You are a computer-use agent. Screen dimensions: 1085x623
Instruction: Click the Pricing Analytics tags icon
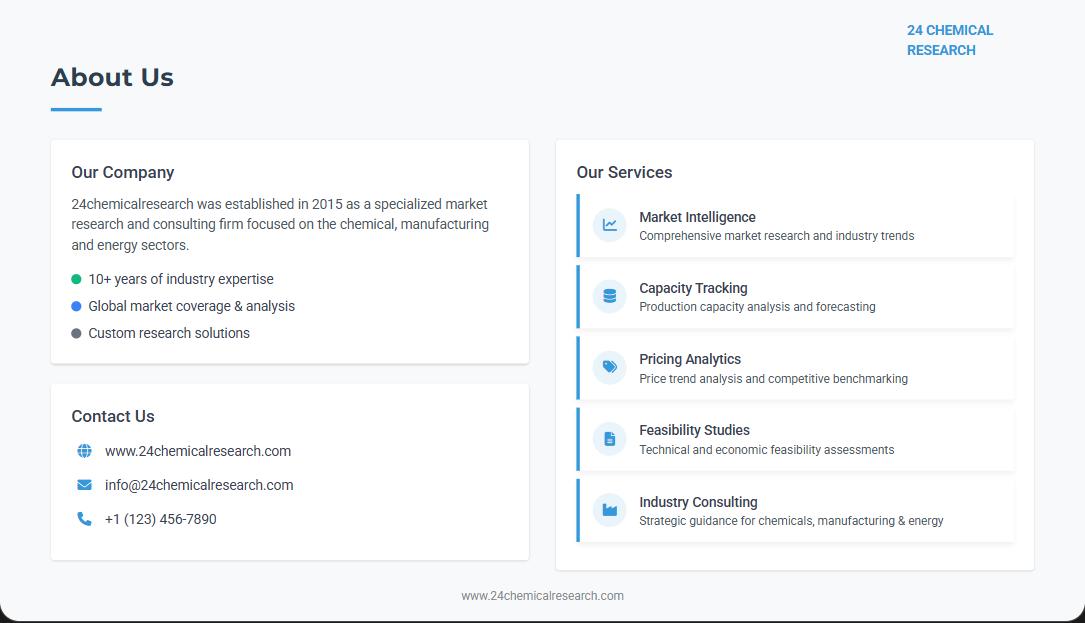(x=609, y=368)
